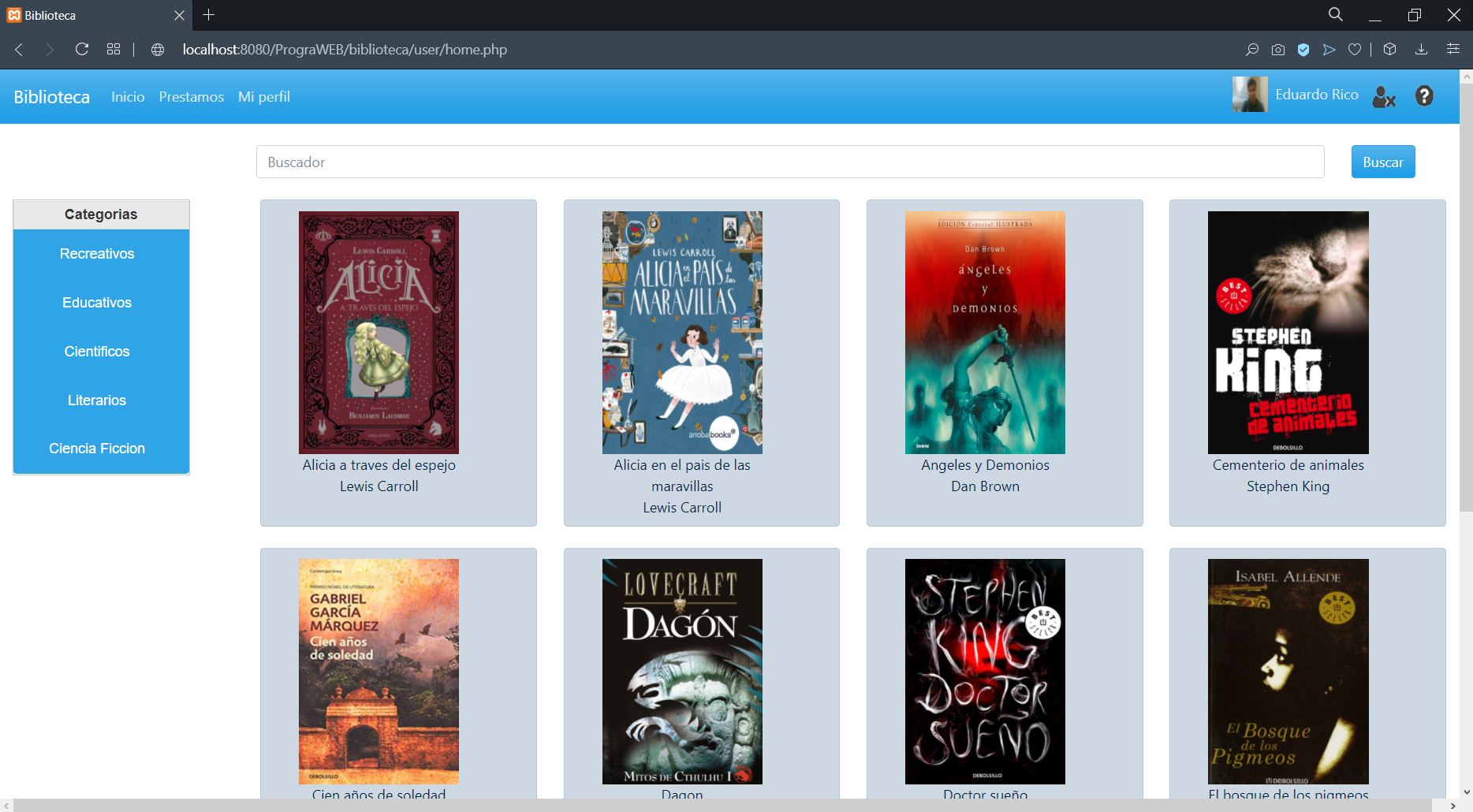Click the title text Angeles y Demonios
The width and height of the screenshot is (1473, 812).
985,465
